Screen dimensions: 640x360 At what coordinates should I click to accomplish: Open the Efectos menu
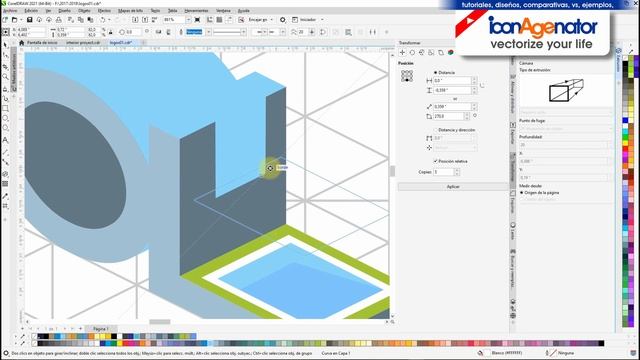click(104, 11)
